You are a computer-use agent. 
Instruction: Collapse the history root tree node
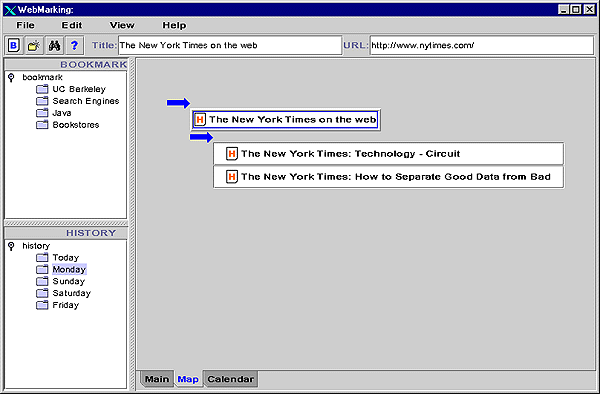point(11,246)
